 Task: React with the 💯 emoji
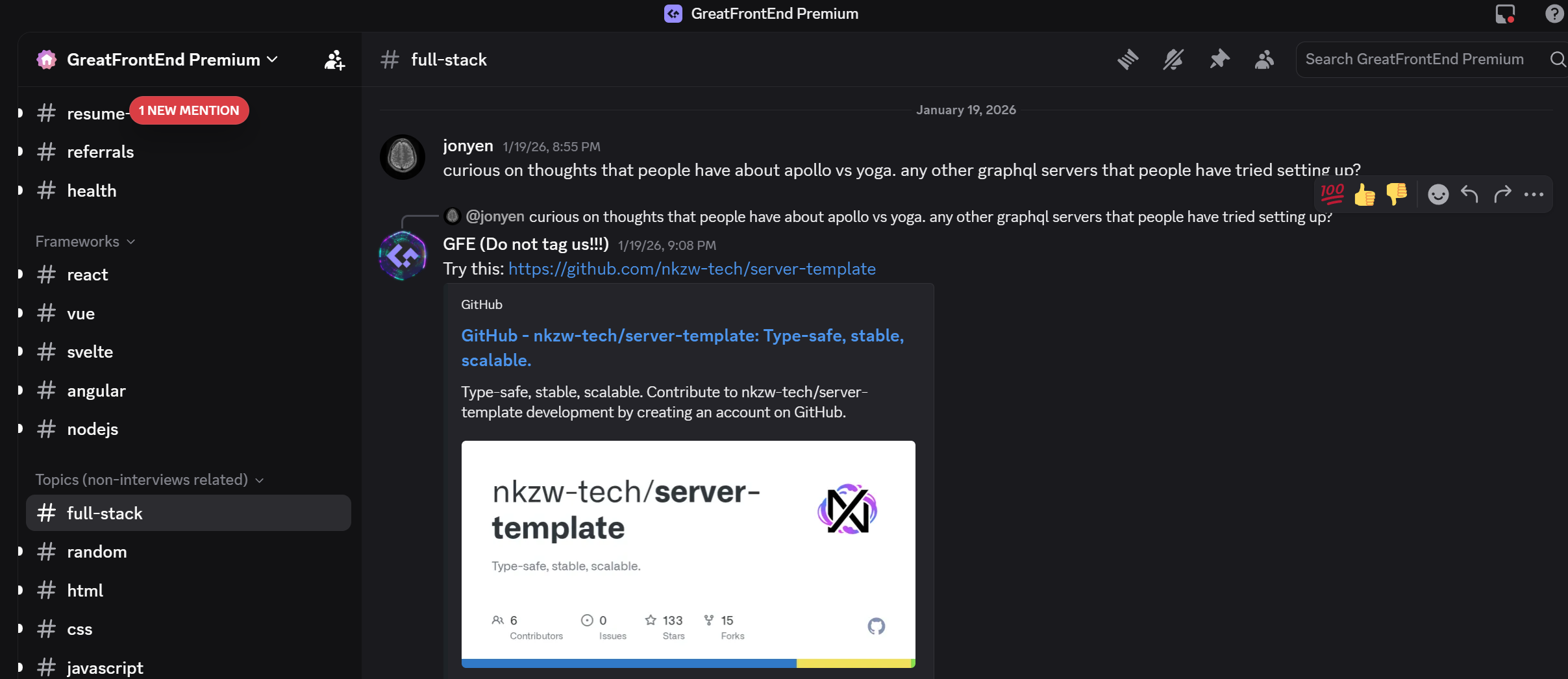1330,194
